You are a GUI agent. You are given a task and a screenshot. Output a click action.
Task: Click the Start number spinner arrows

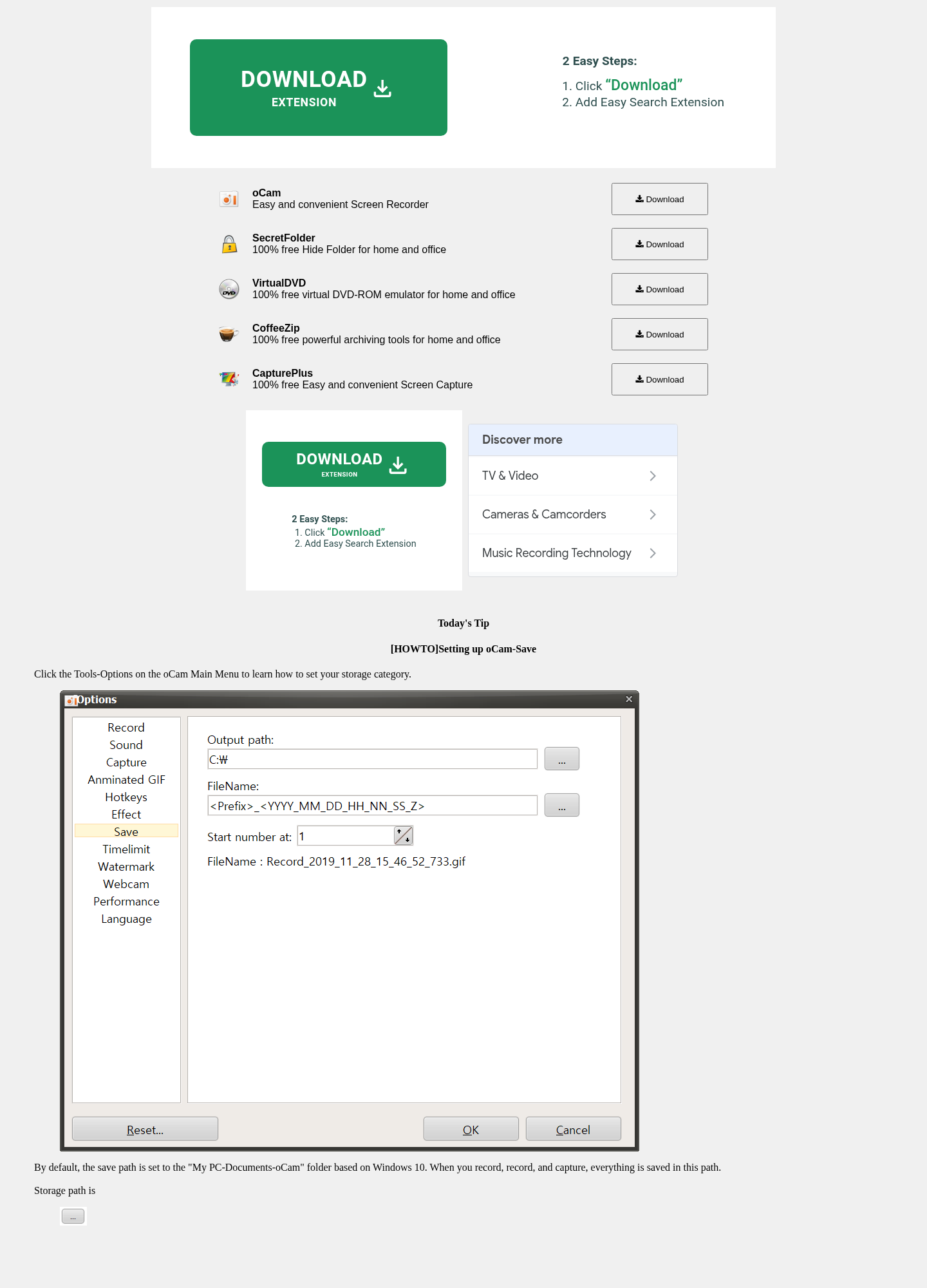[x=404, y=836]
